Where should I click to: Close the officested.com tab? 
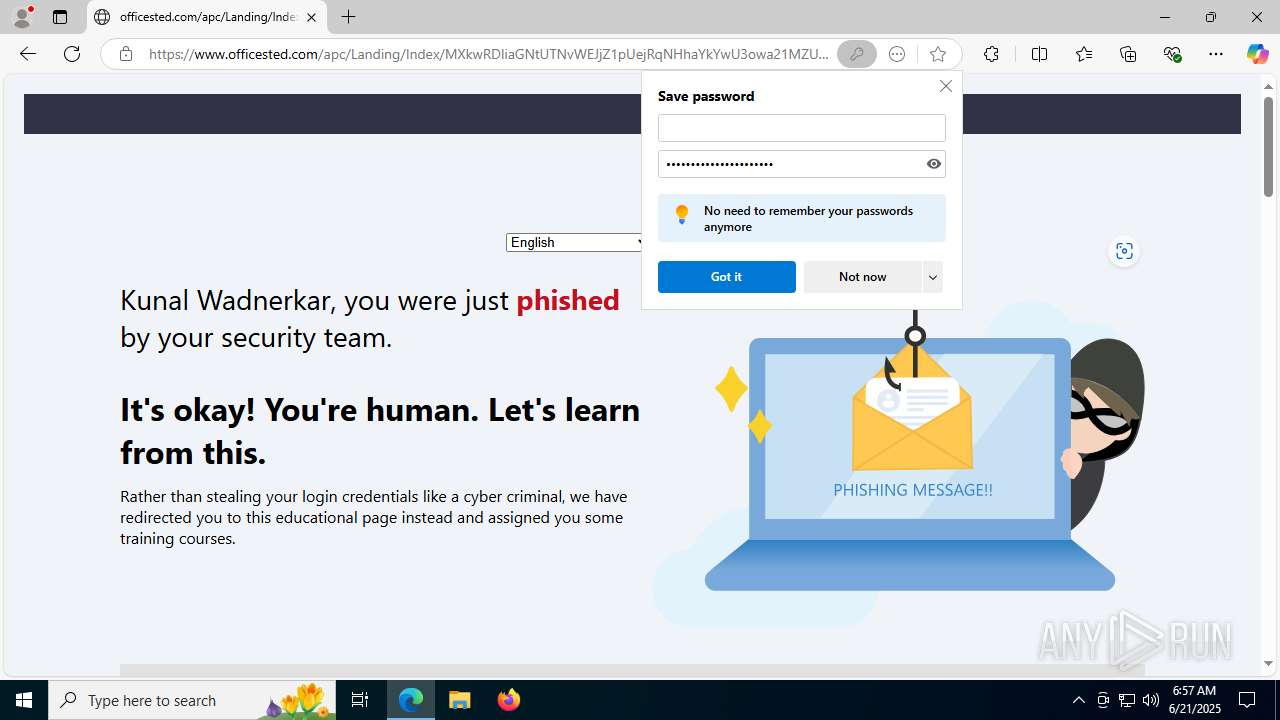[x=311, y=17]
